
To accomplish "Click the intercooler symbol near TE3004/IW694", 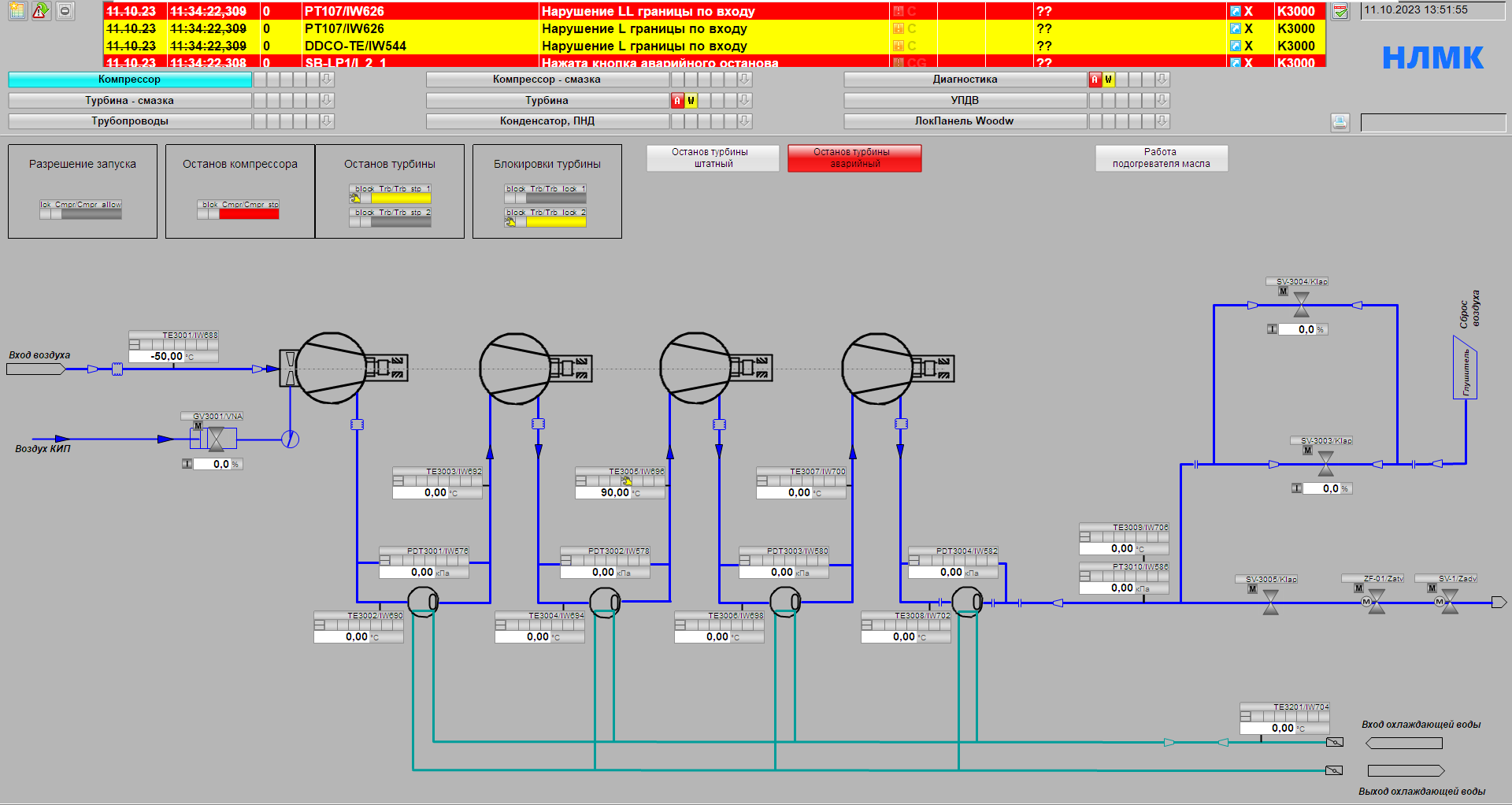I will pos(605,603).
